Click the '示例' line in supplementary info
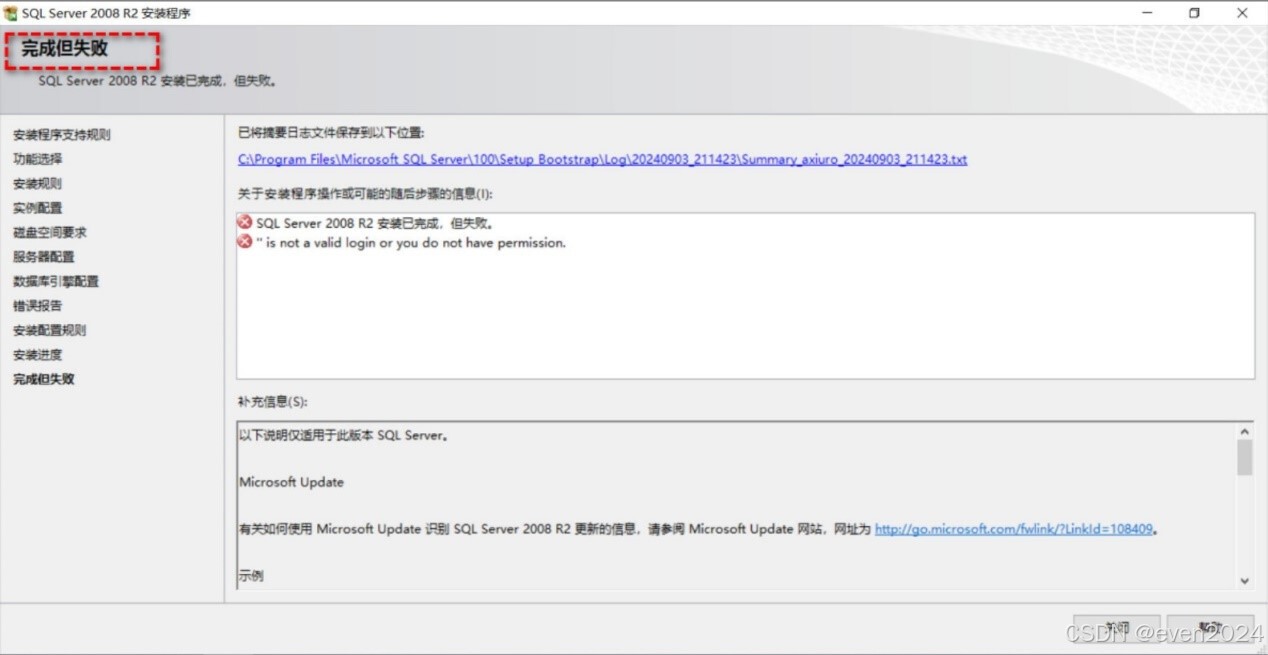Viewport: 1268px width, 655px height. pos(251,576)
